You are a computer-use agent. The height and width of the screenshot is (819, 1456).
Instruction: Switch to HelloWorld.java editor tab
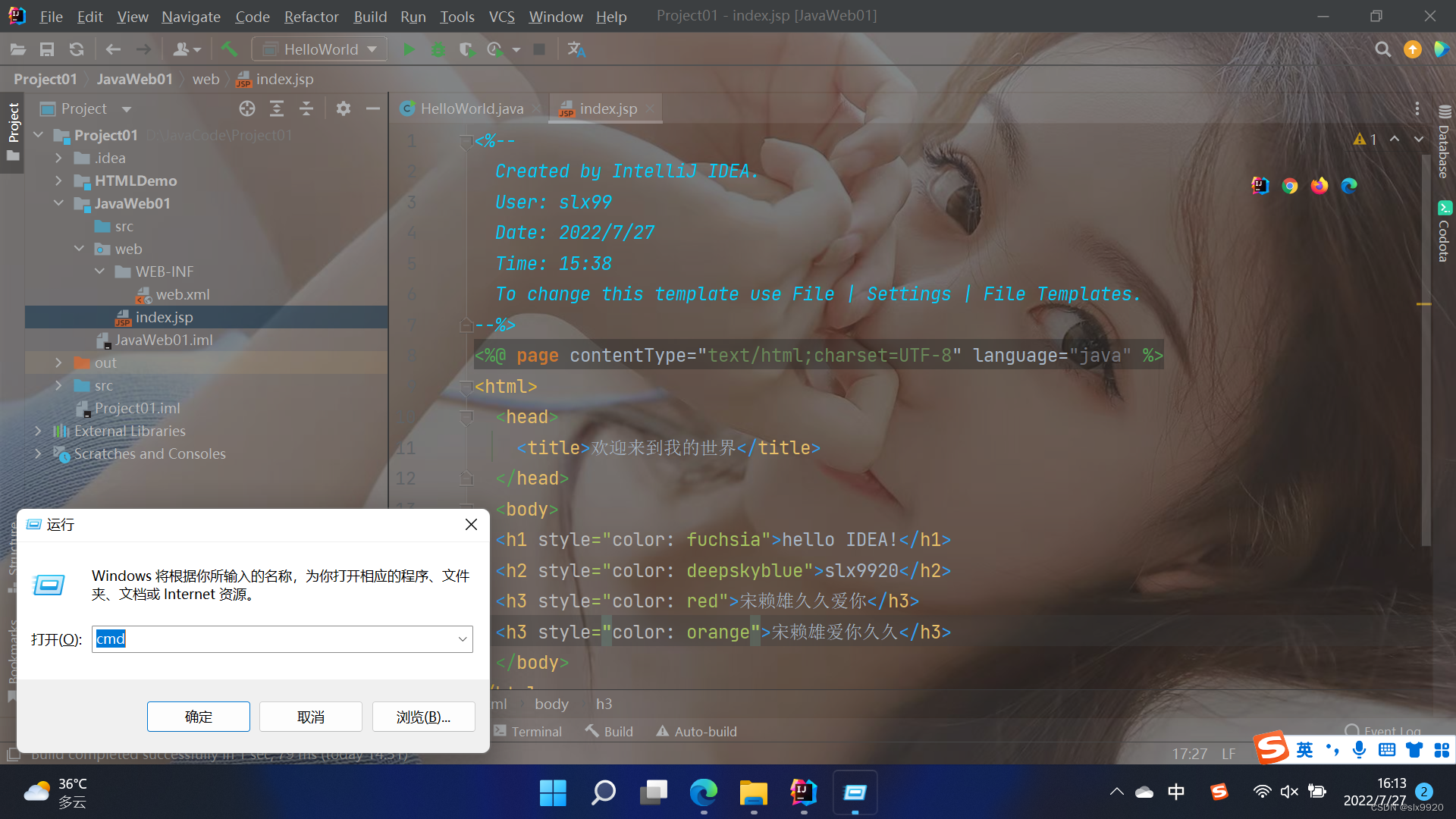point(472,108)
